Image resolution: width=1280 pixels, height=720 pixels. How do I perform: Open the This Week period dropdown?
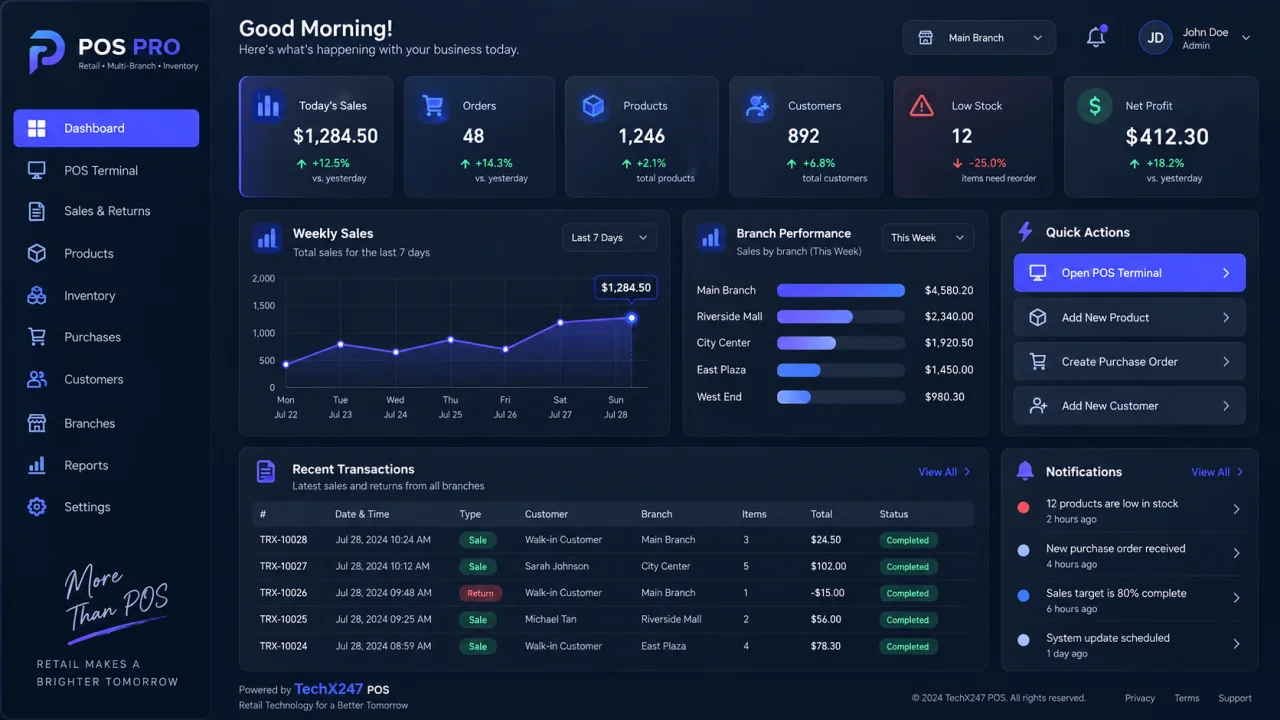928,238
